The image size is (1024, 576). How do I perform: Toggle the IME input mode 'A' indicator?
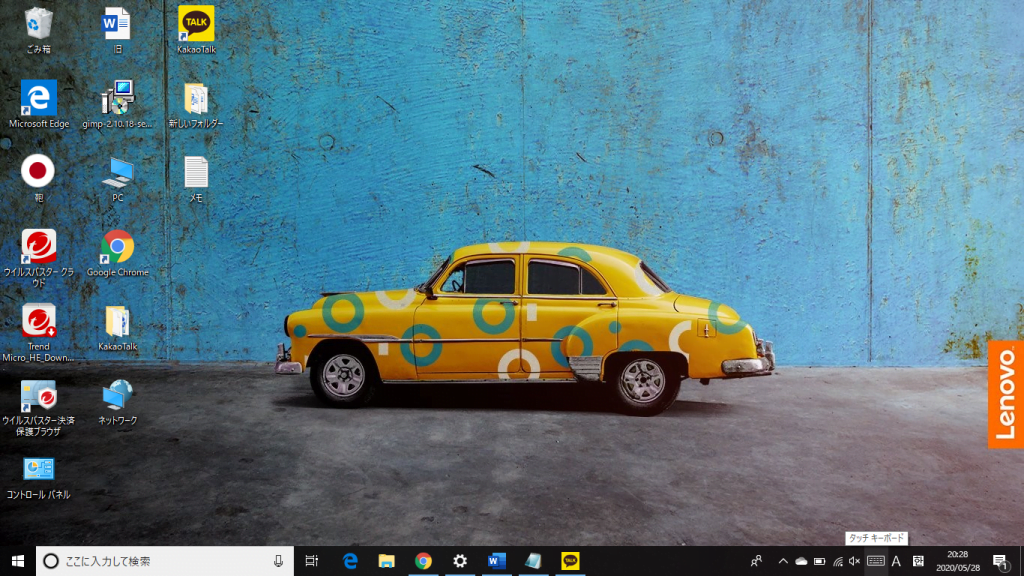click(896, 561)
